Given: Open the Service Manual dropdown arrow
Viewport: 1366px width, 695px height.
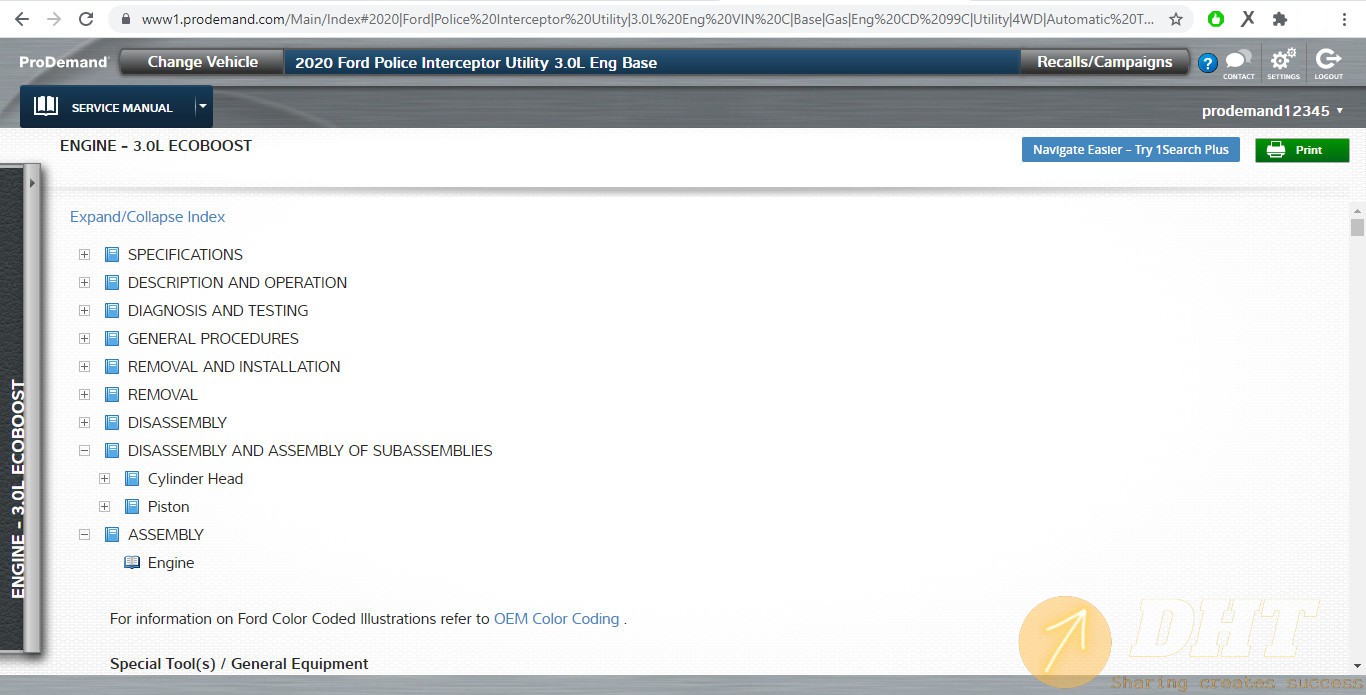Looking at the screenshot, I should pos(203,107).
